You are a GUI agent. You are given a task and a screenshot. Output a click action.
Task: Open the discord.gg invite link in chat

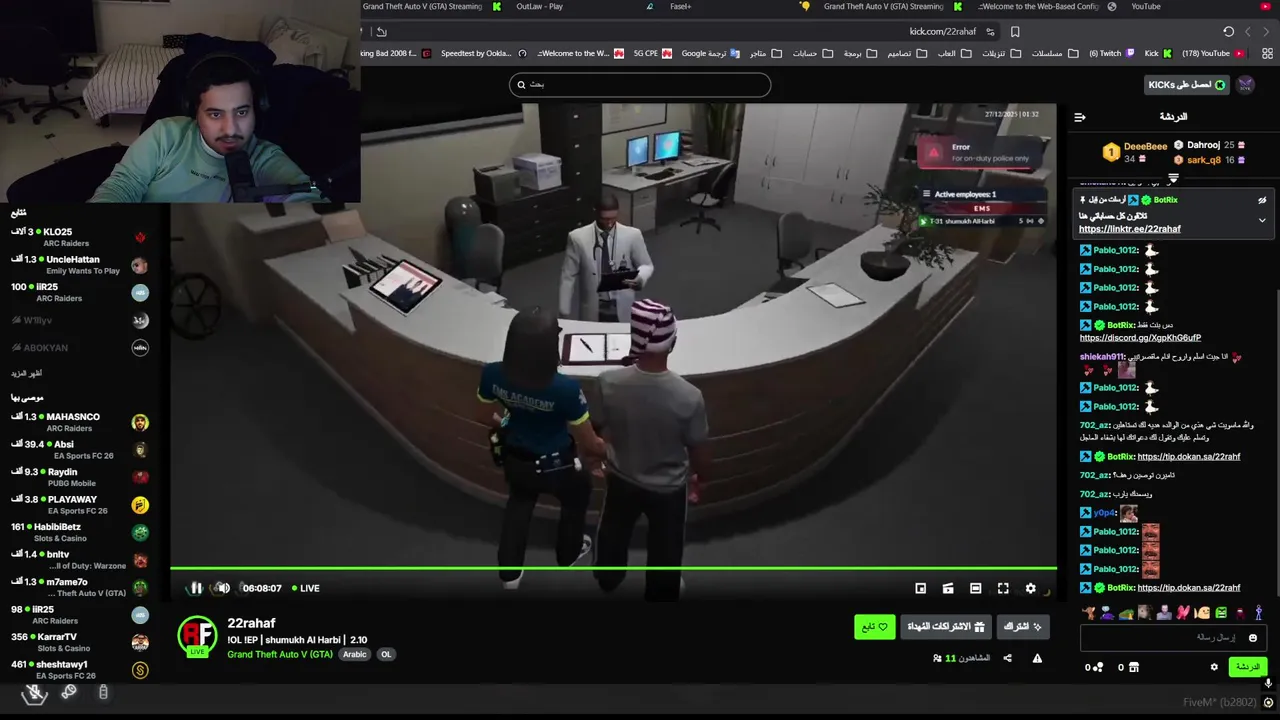point(1140,338)
